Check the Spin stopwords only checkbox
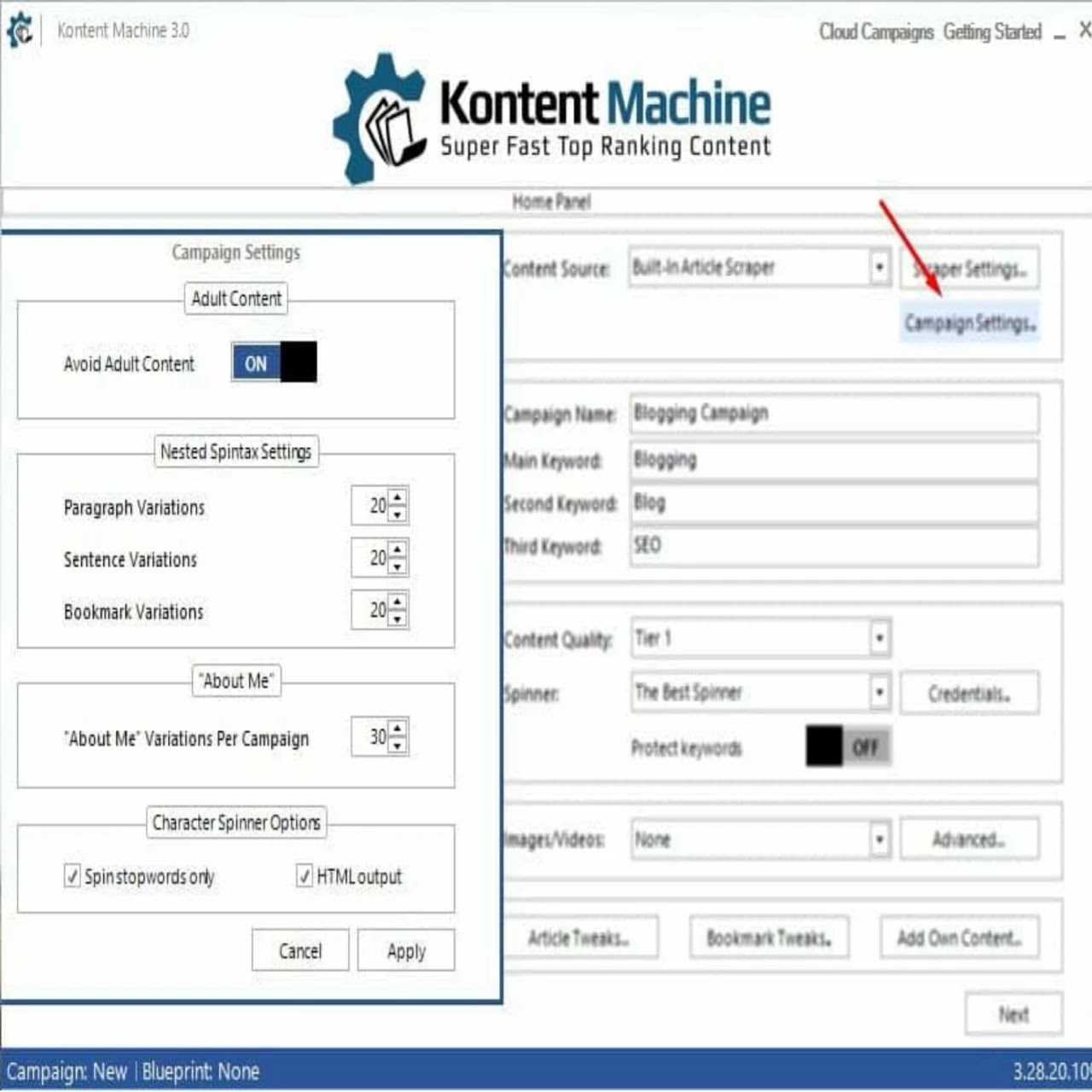This screenshot has width=1092, height=1092. (x=72, y=875)
